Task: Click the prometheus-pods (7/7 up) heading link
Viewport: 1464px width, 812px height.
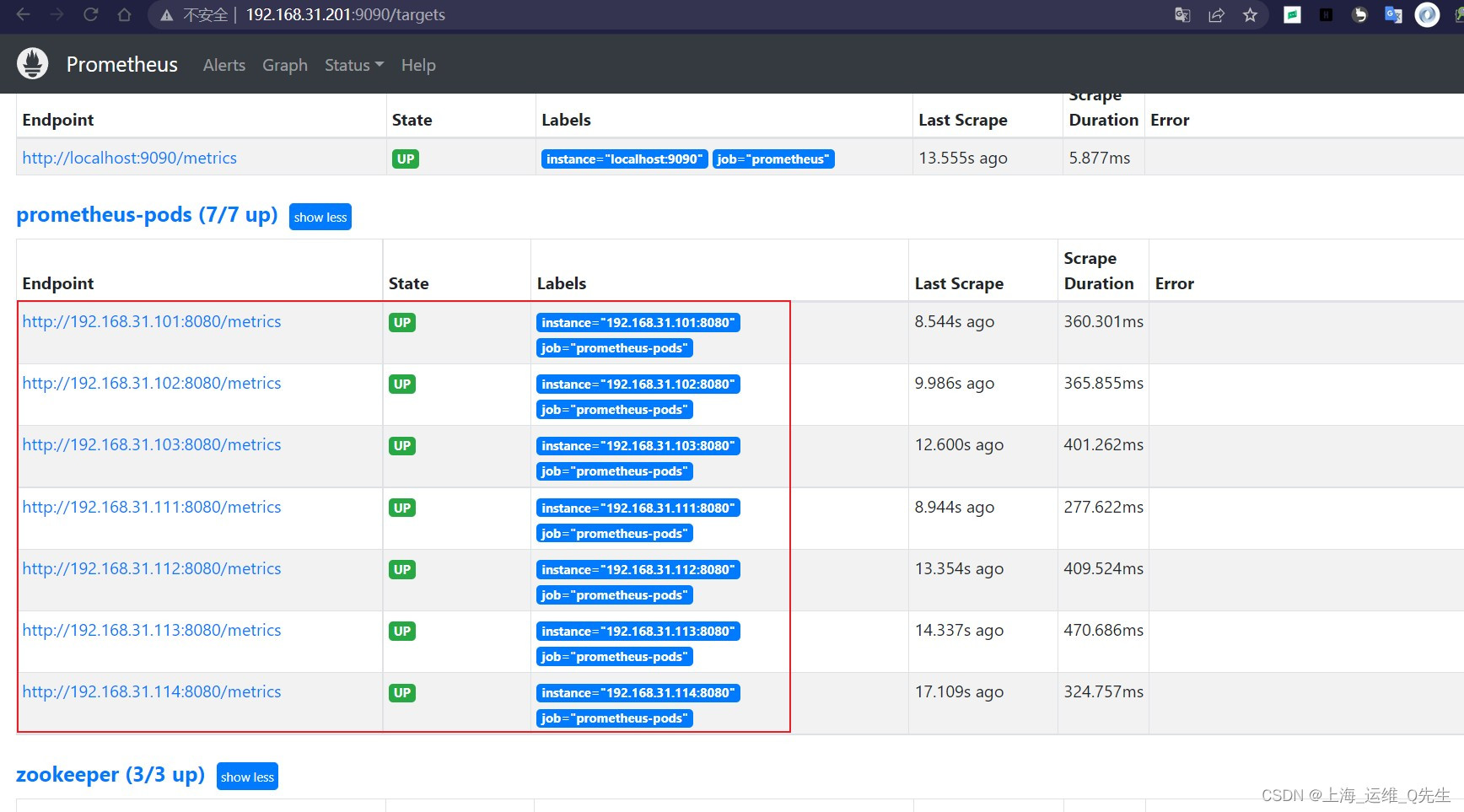Action: [x=147, y=215]
